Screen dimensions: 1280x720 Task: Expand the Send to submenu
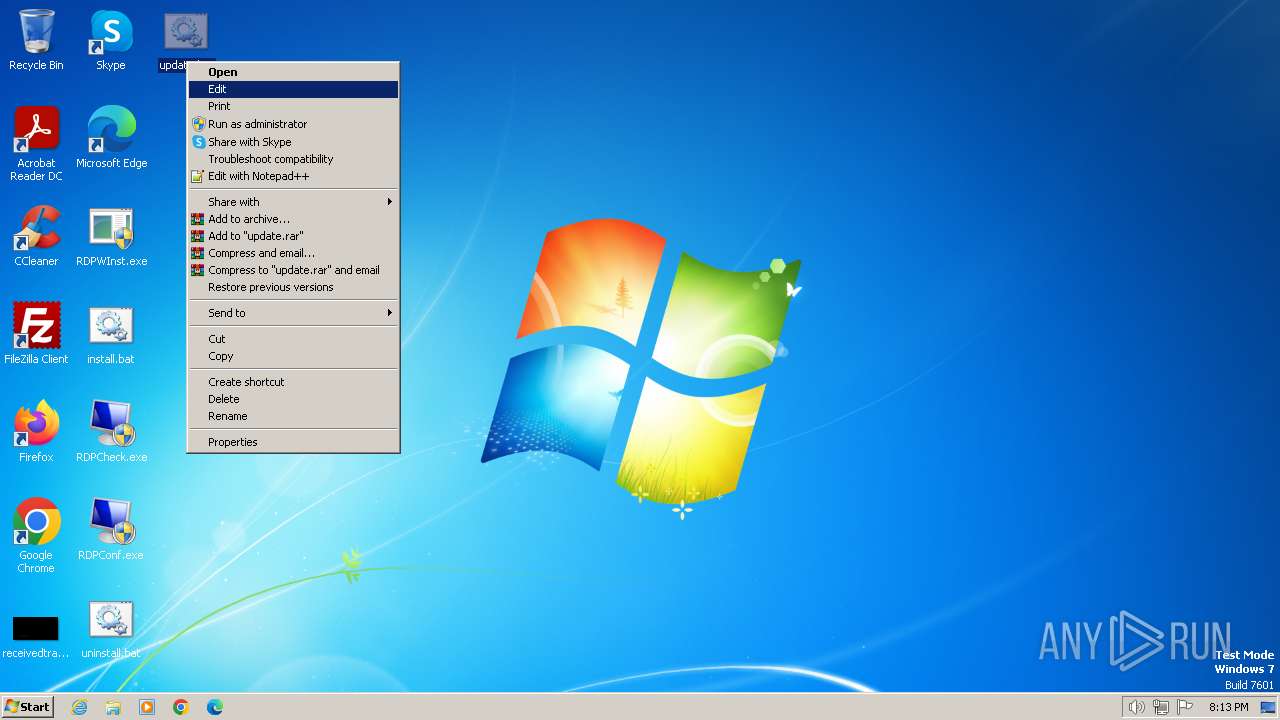pos(293,313)
